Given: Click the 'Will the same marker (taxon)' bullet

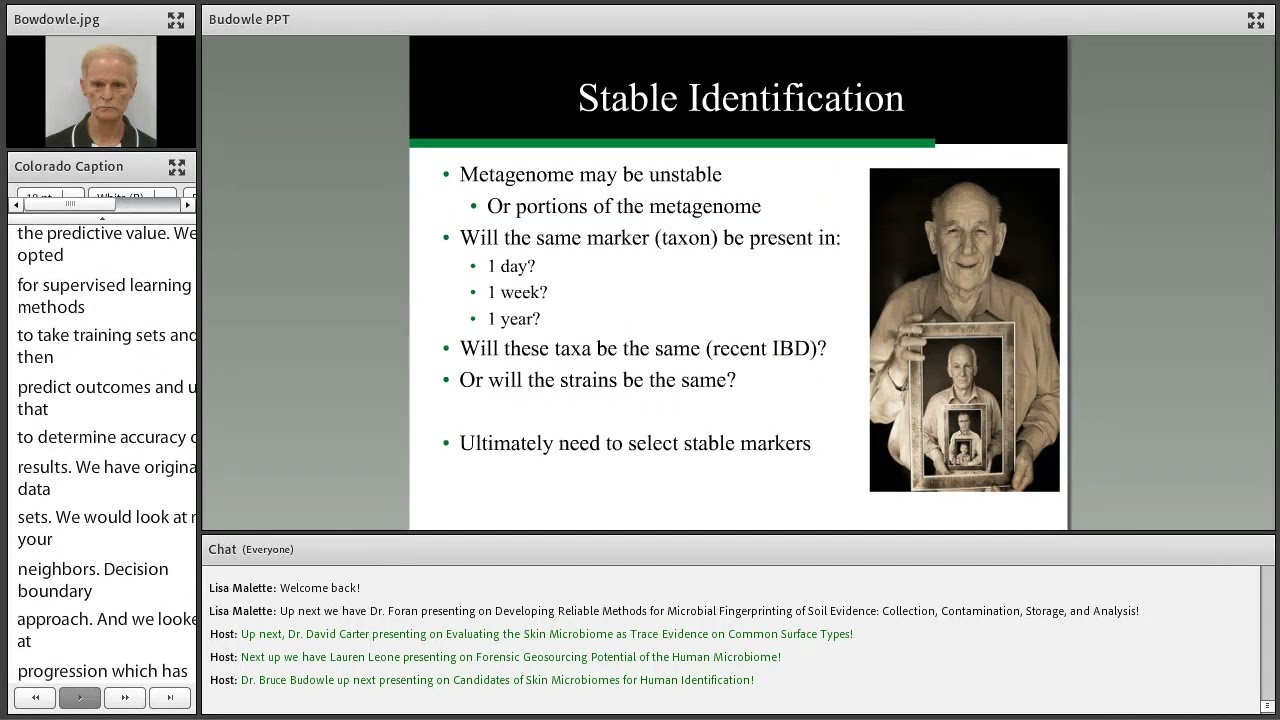Looking at the screenshot, I should tap(650, 238).
